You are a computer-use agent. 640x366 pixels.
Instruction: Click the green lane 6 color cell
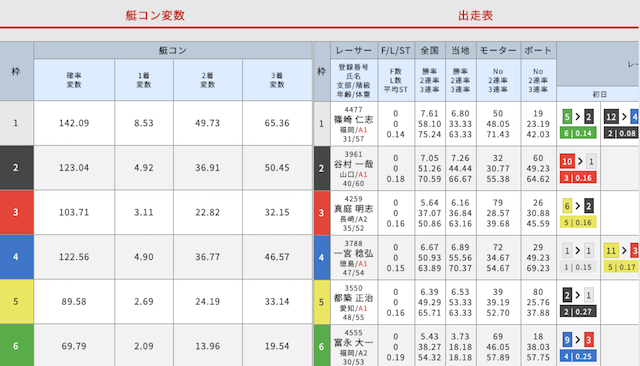17,345
